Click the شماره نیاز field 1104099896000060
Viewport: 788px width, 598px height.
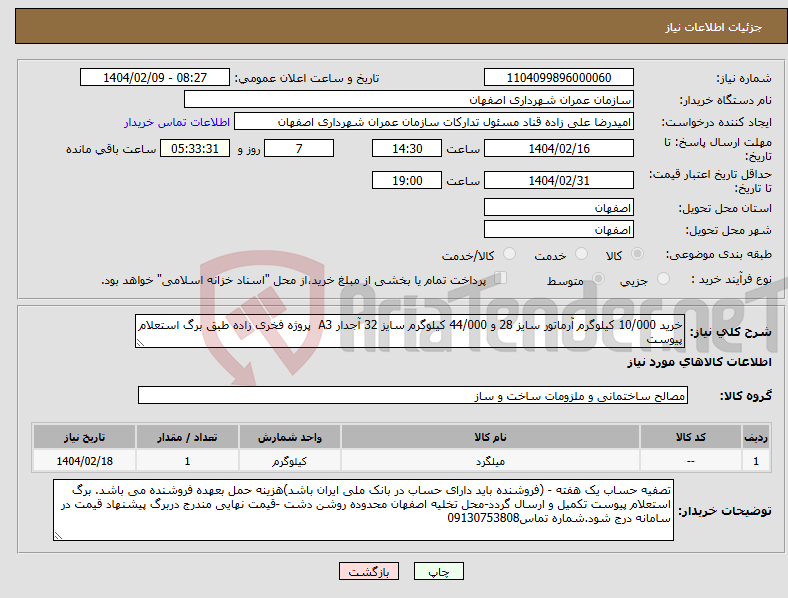pos(559,77)
